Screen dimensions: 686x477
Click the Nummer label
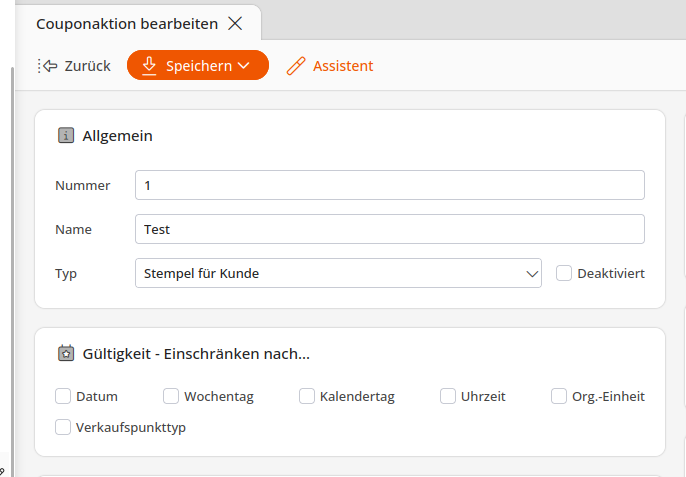[x=83, y=186]
